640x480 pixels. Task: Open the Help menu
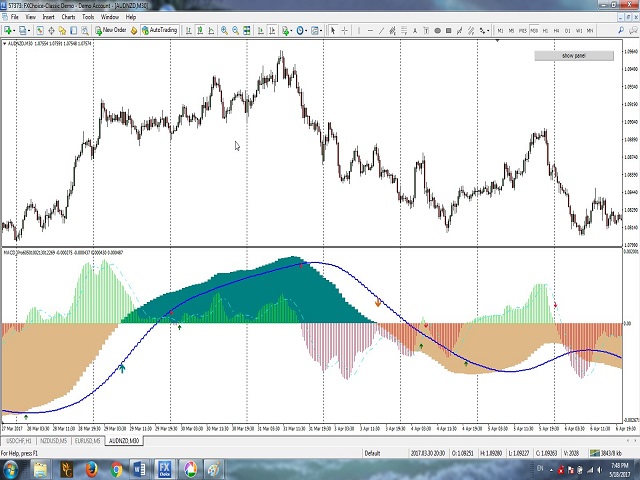pyautogui.click(x=131, y=17)
